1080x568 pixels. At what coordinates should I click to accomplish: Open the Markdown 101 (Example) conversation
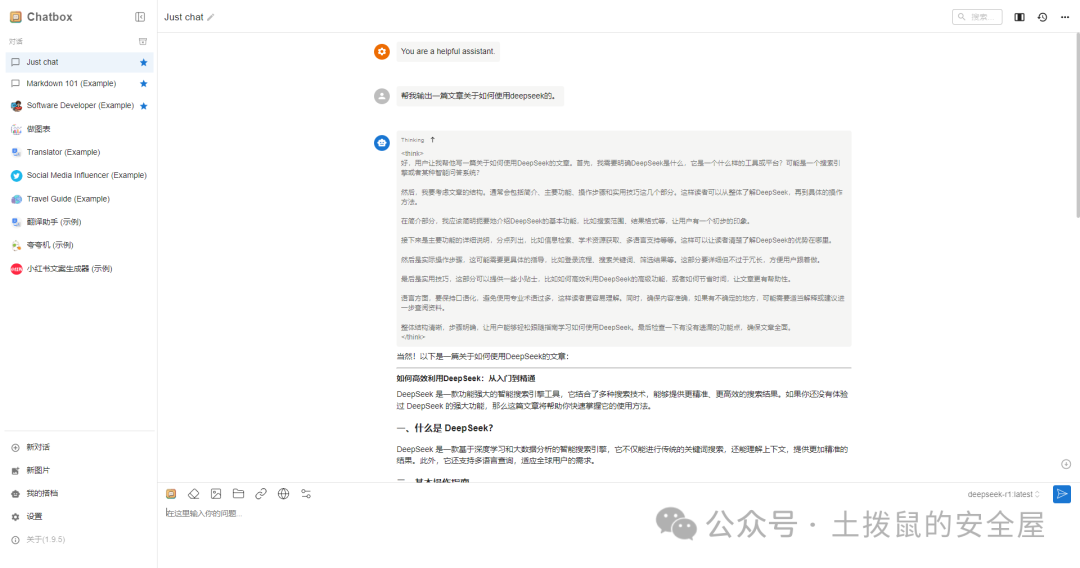(79, 83)
